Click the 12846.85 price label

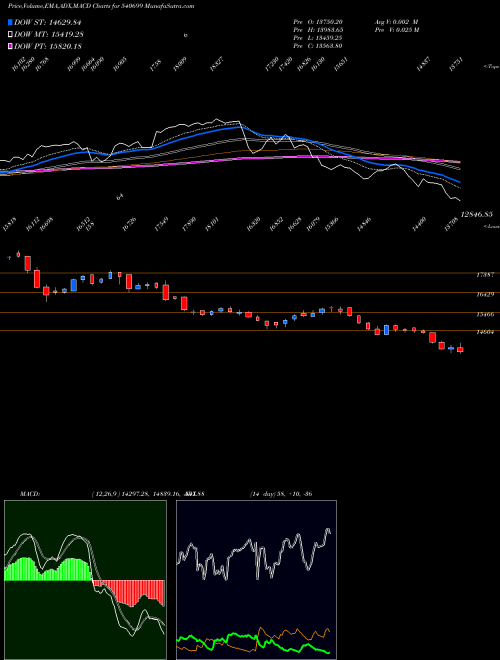(x=477, y=214)
